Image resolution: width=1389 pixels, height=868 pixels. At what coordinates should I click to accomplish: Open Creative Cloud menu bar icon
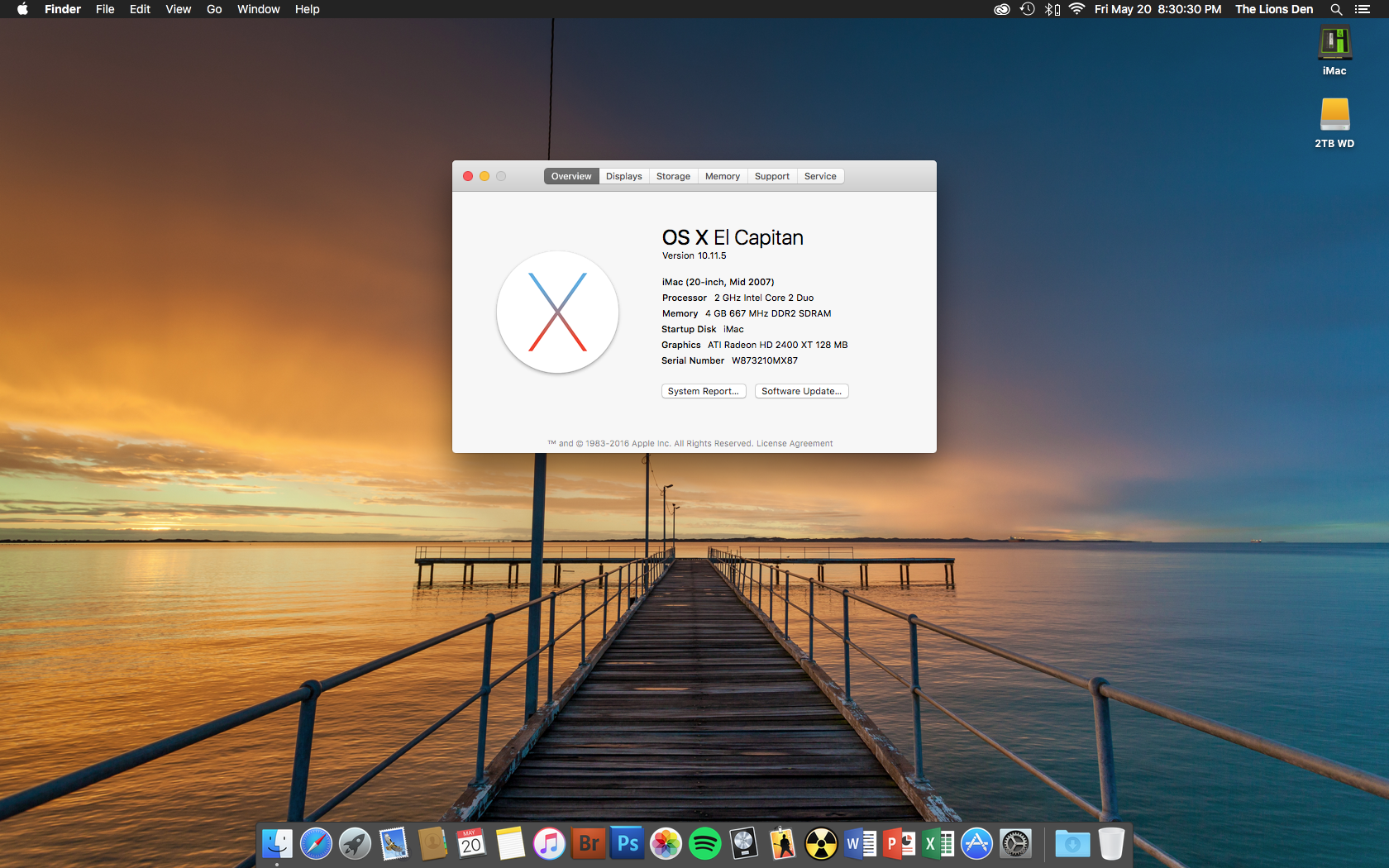[1002, 9]
